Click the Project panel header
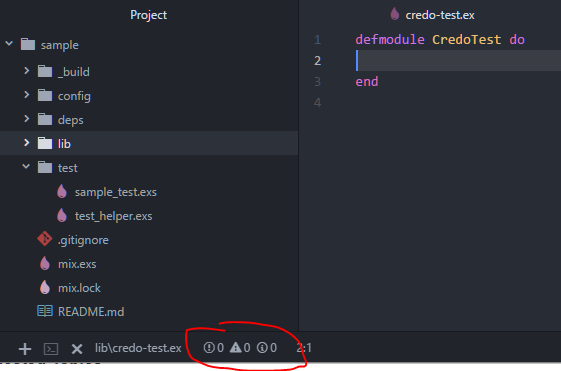 [148, 15]
